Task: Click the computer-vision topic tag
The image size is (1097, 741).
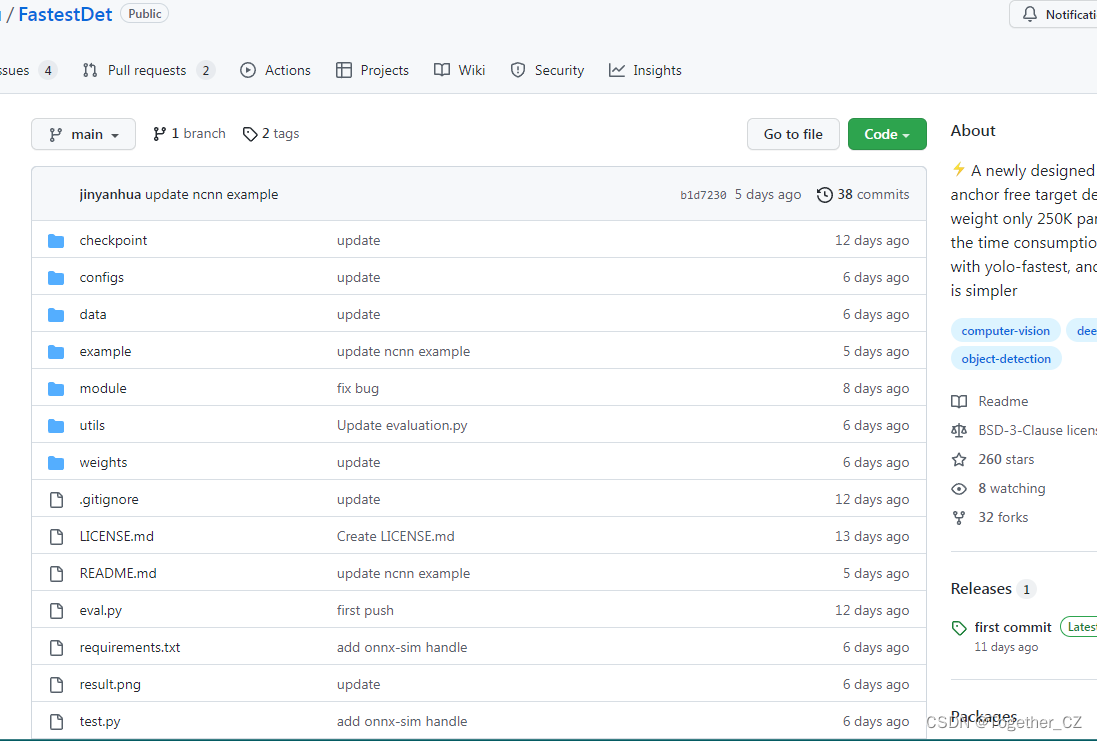Action: pyautogui.click(x=1005, y=331)
